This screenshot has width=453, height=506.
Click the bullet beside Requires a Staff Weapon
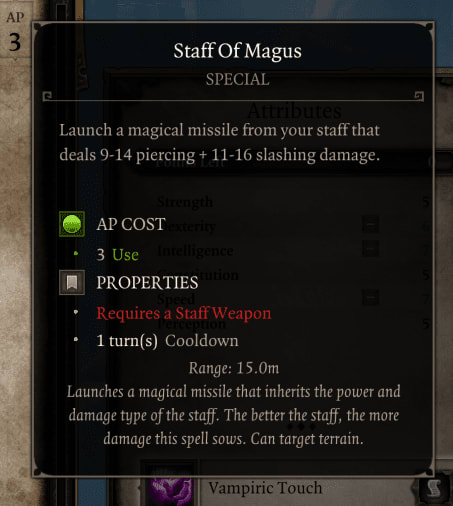76,312
